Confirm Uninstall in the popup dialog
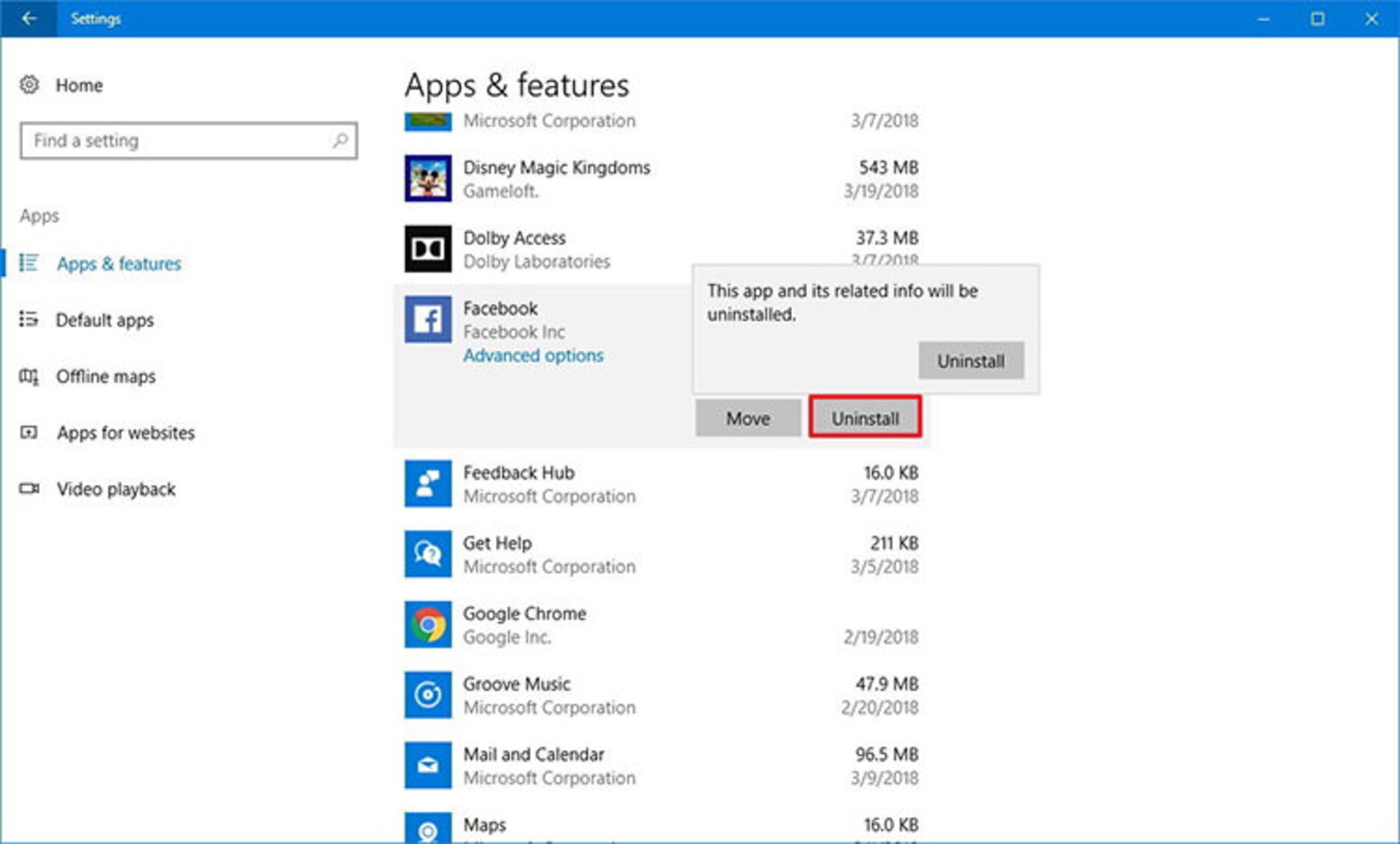The height and width of the screenshot is (844, 1400). 971,361
